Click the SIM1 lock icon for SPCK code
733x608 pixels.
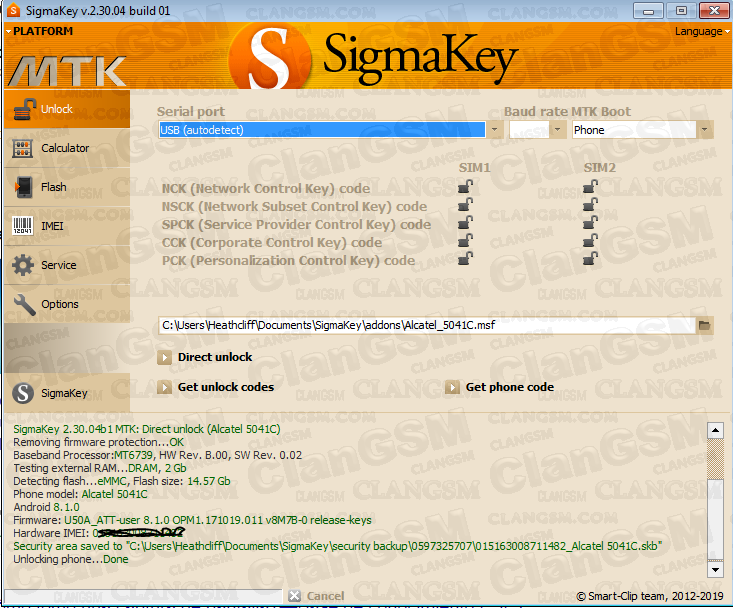click(x=465, y=223)
